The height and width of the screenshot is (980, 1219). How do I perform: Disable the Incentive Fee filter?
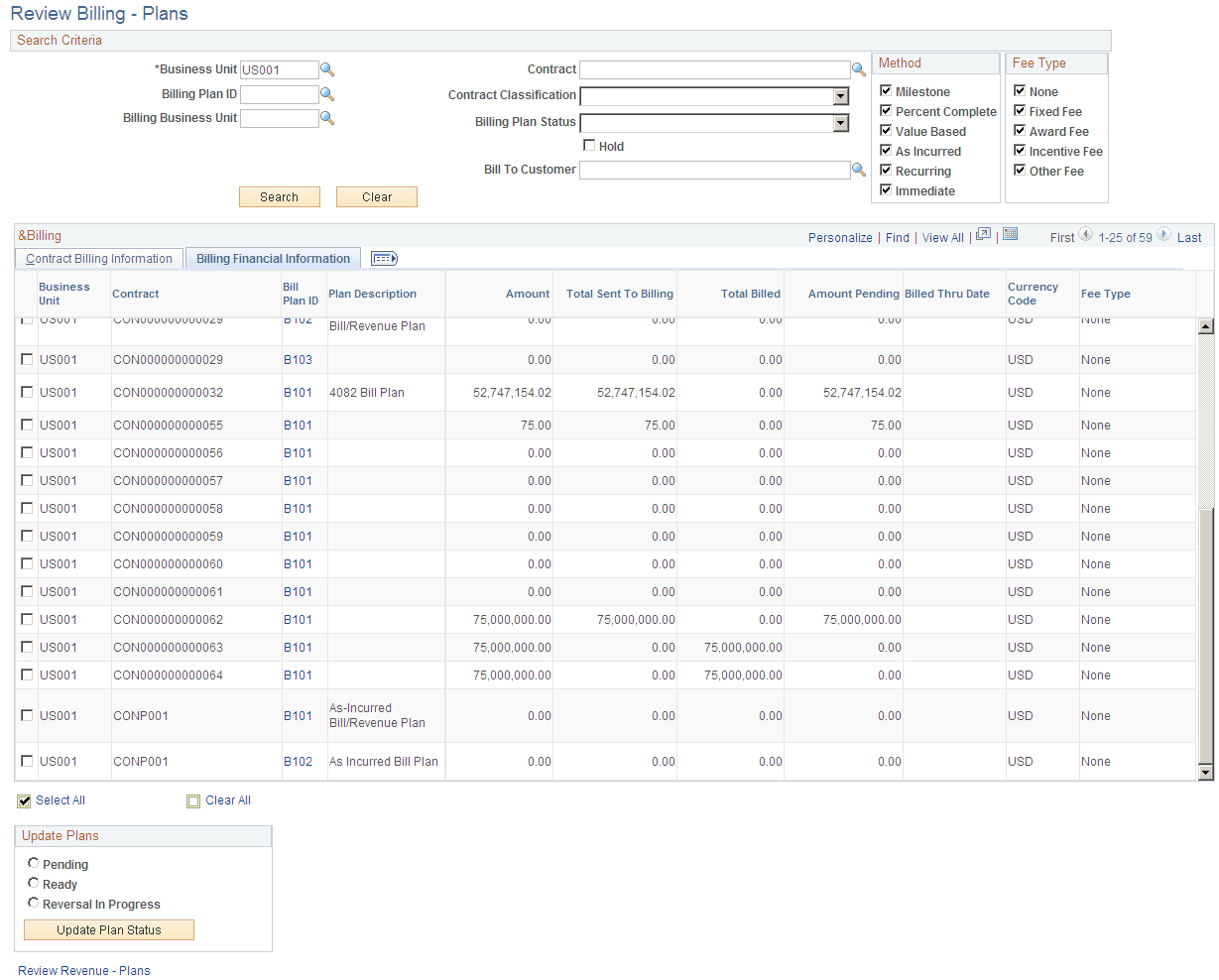coord(1019,151)
